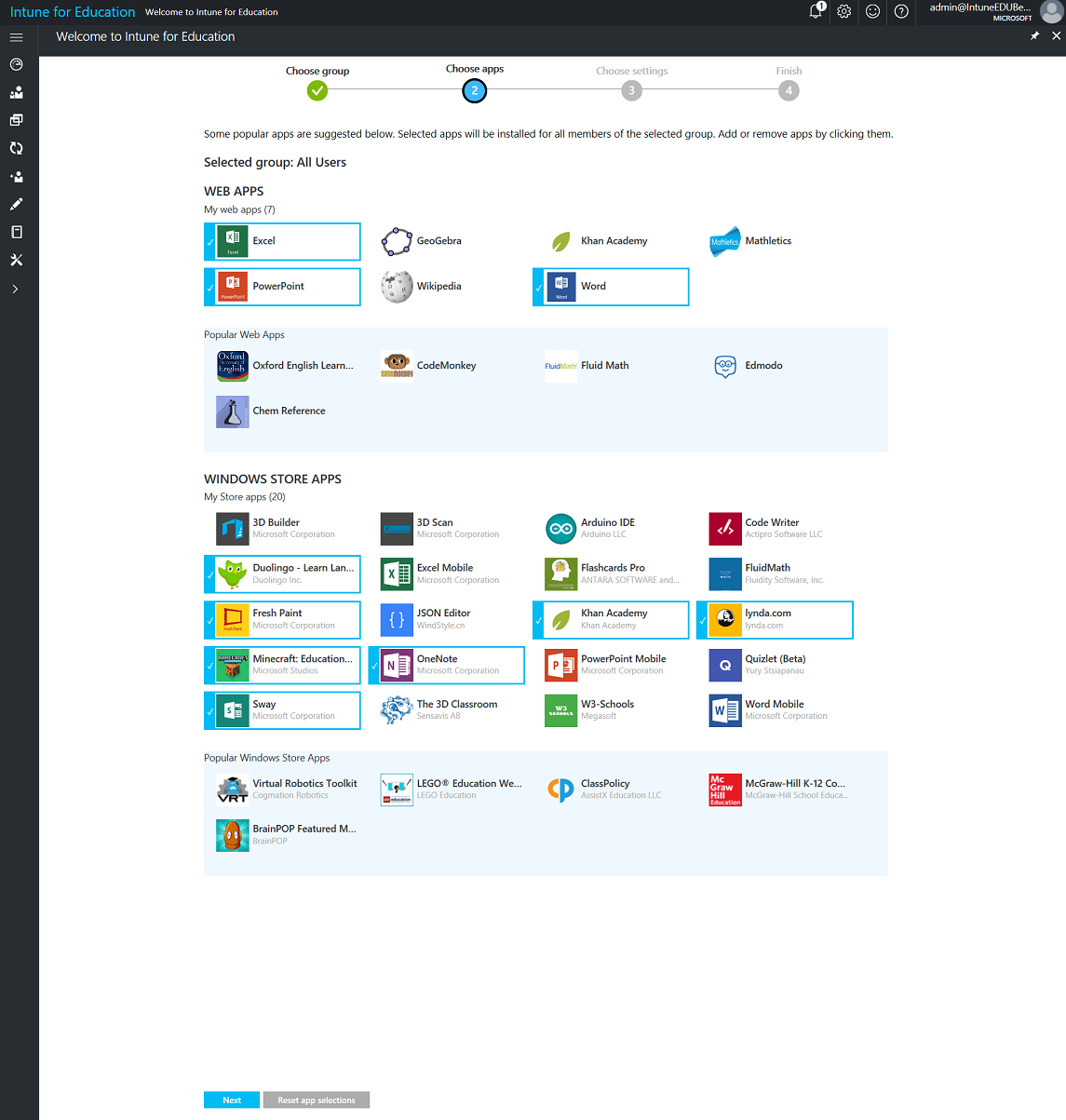Select the Edmodo web app
Screen dimensions: 1066x1120
pyautogui.click(x=775, y=366)
